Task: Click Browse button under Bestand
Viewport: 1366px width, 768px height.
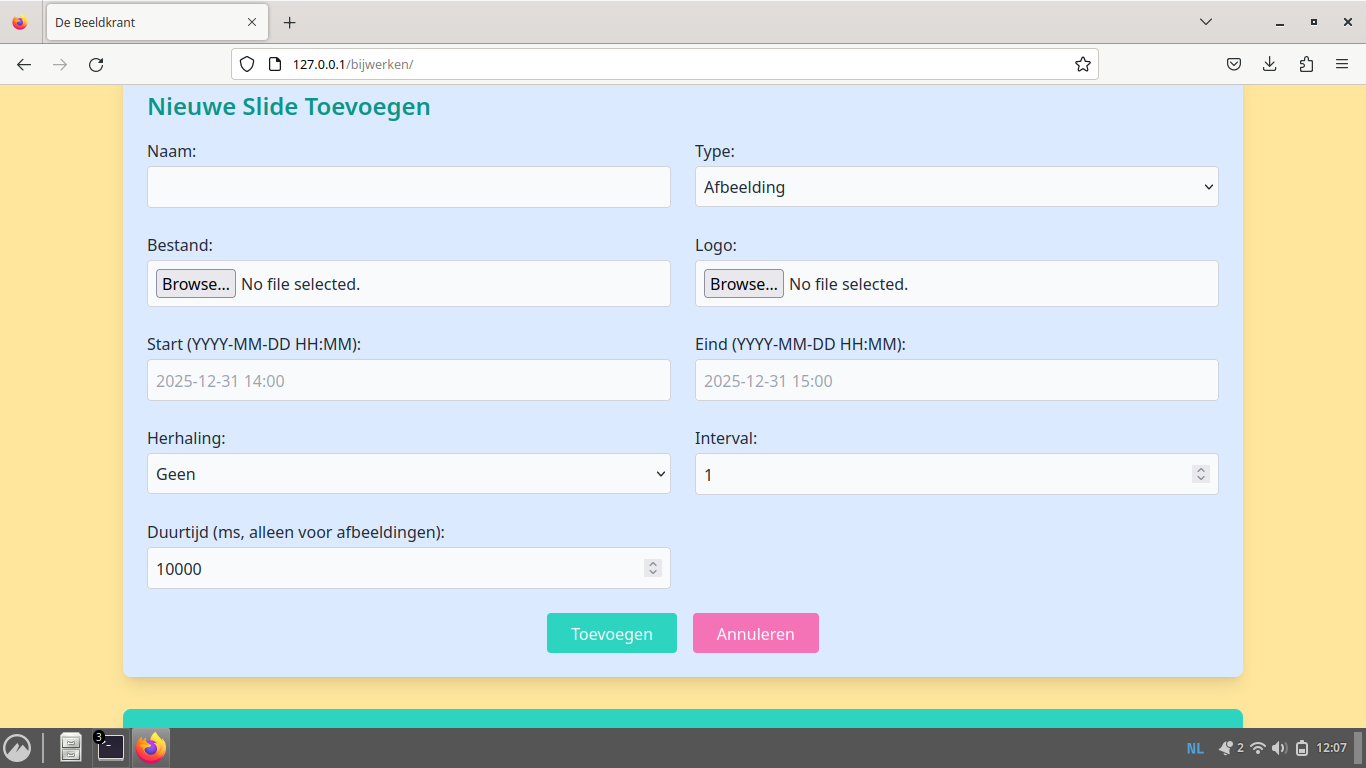Action: (195, 284)
